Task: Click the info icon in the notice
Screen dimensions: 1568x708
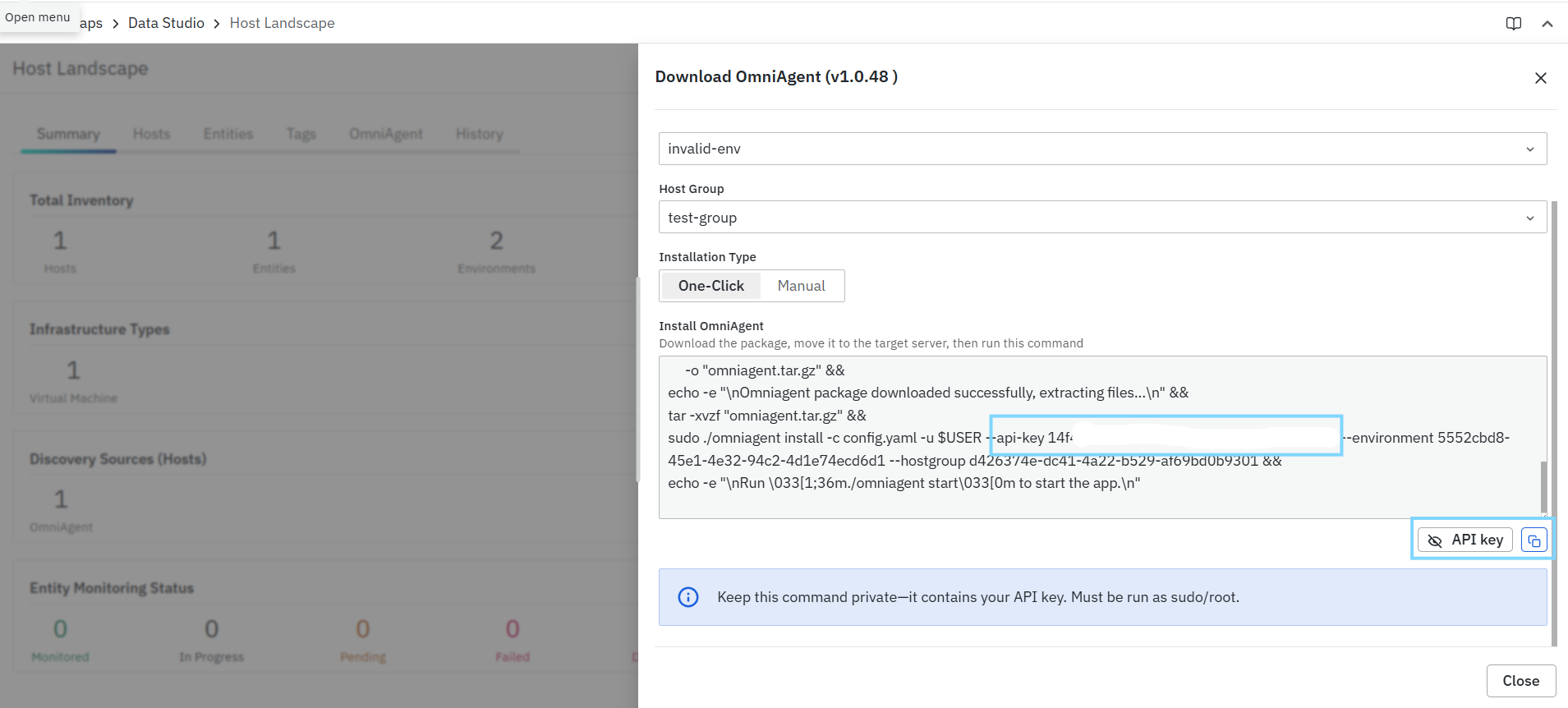Action: pyautogui.click(x=688, y=597)
